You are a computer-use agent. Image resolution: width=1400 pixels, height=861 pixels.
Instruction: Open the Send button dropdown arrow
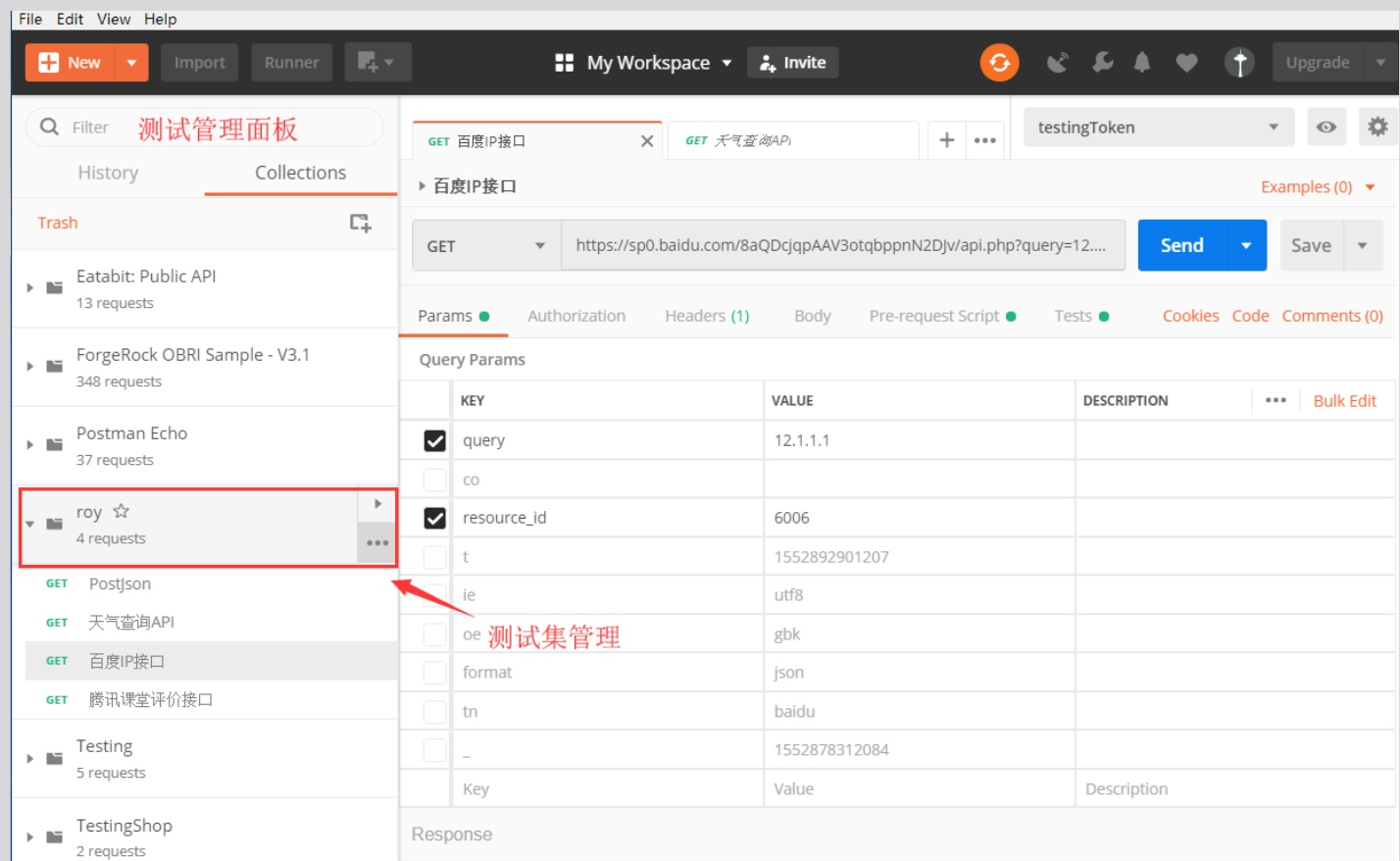1246,245
